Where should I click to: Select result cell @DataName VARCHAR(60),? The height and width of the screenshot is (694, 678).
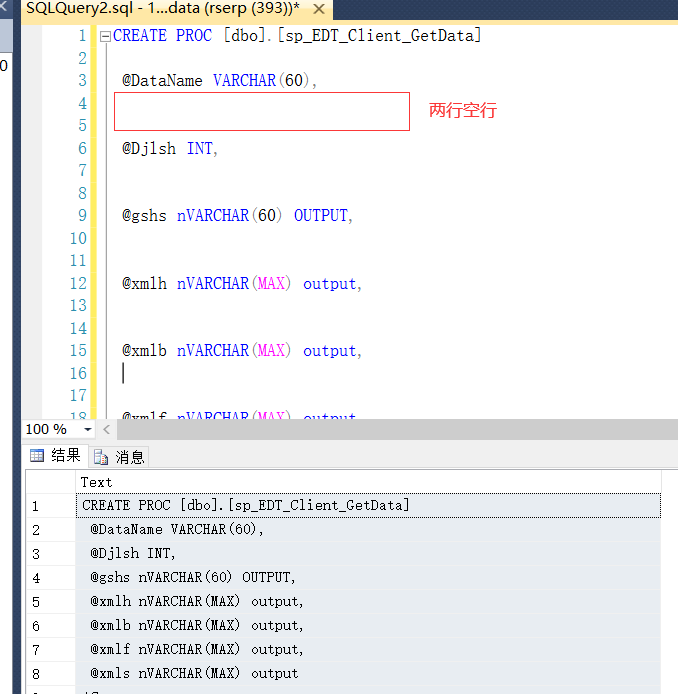click(x=368, y=529)
